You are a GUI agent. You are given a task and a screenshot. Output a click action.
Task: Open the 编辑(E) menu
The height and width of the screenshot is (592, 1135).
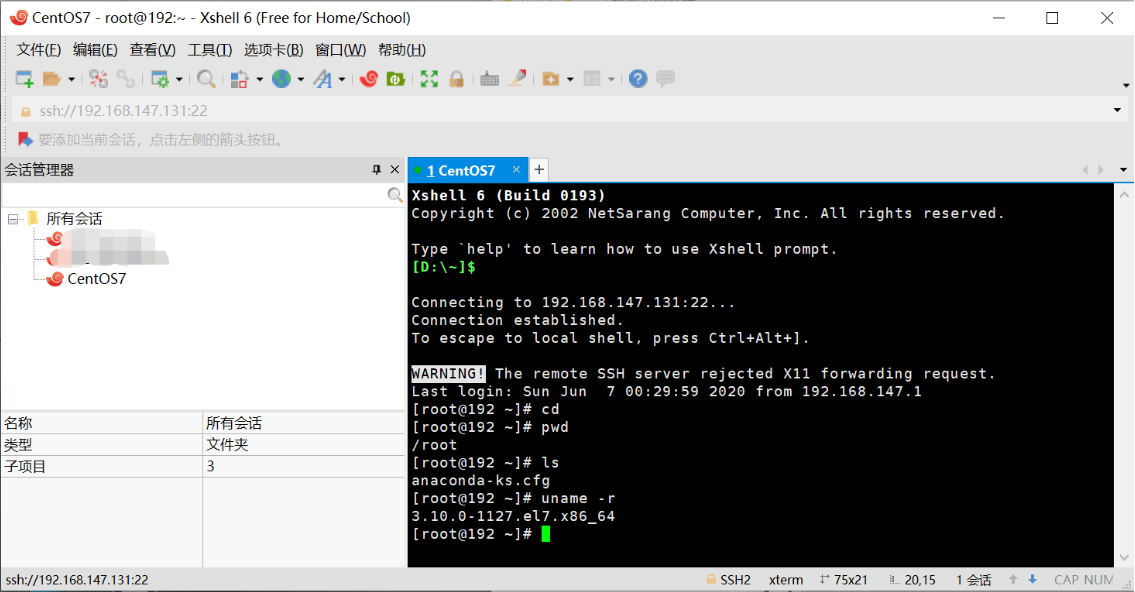click(96, 50)
